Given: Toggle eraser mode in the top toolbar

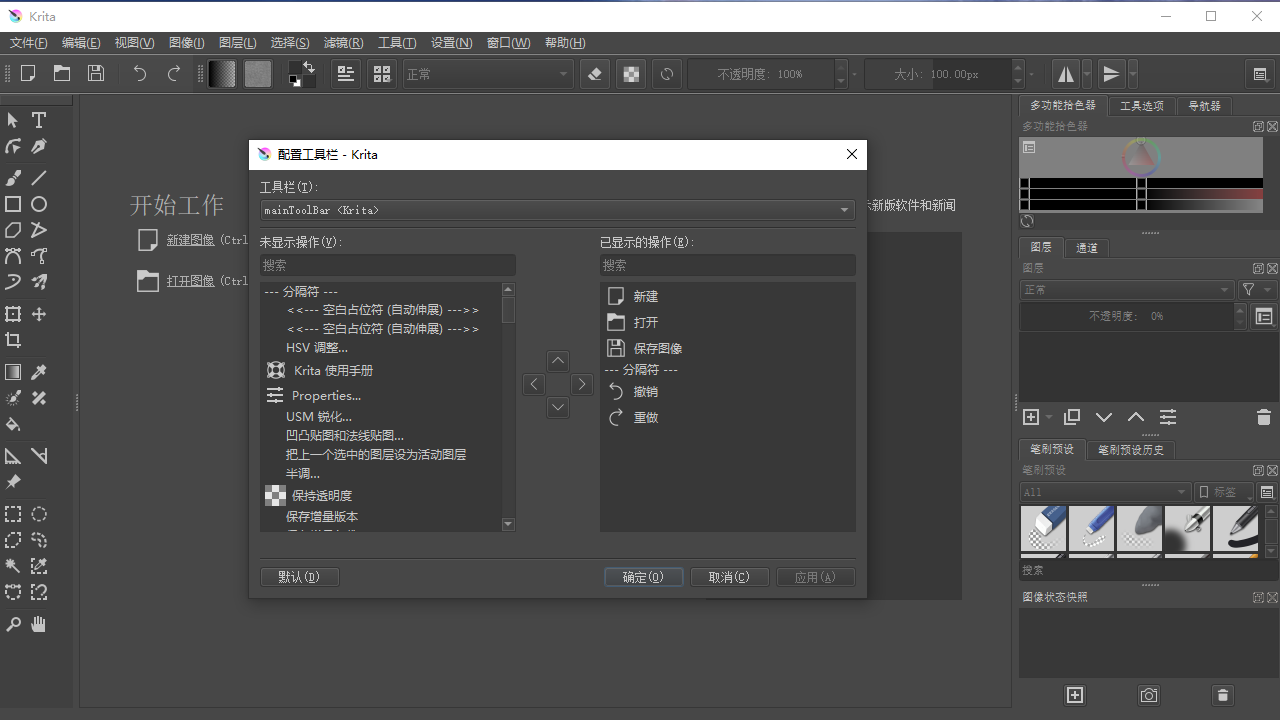Looking at the screenshot, I should (594, 73).
